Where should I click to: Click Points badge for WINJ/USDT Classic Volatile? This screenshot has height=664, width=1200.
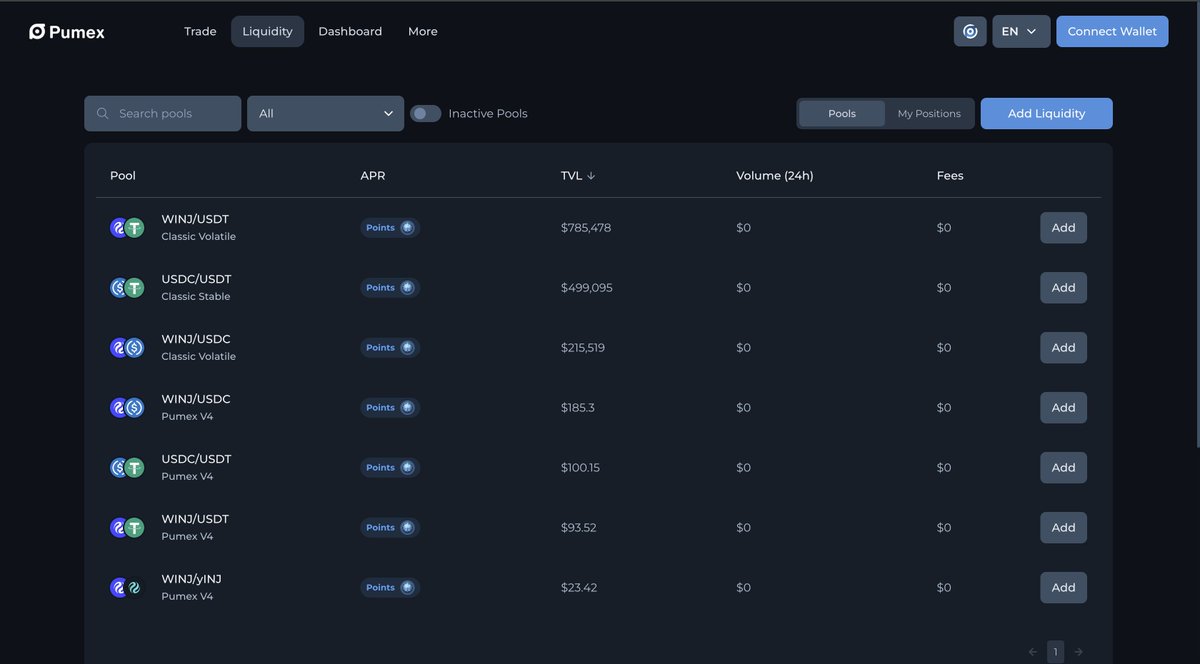coord(390,228)
